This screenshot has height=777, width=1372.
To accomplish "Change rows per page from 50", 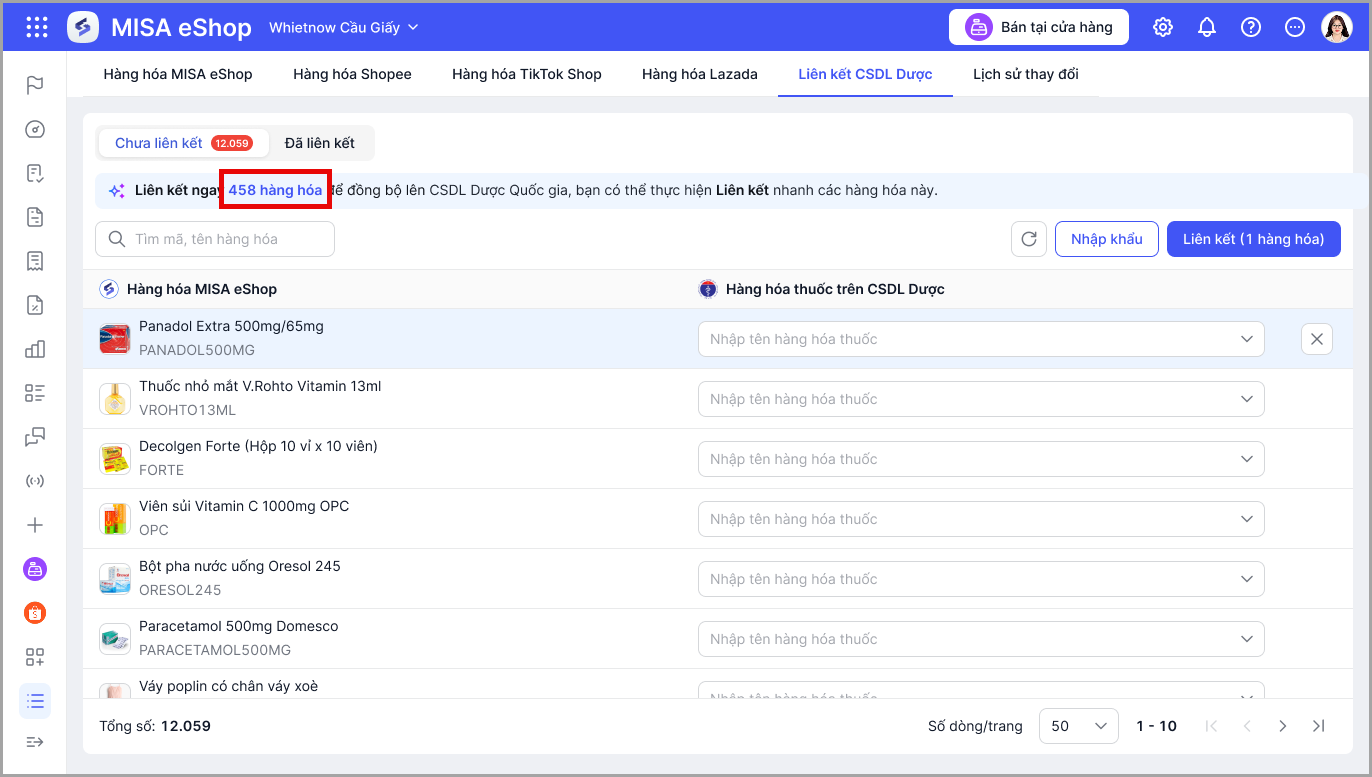I will (1079, 726).
